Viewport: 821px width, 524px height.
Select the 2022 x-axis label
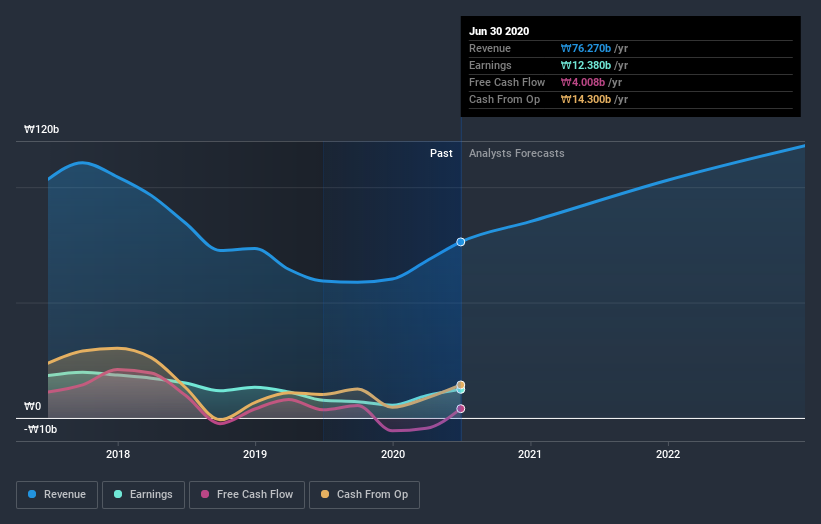(668, 454)
